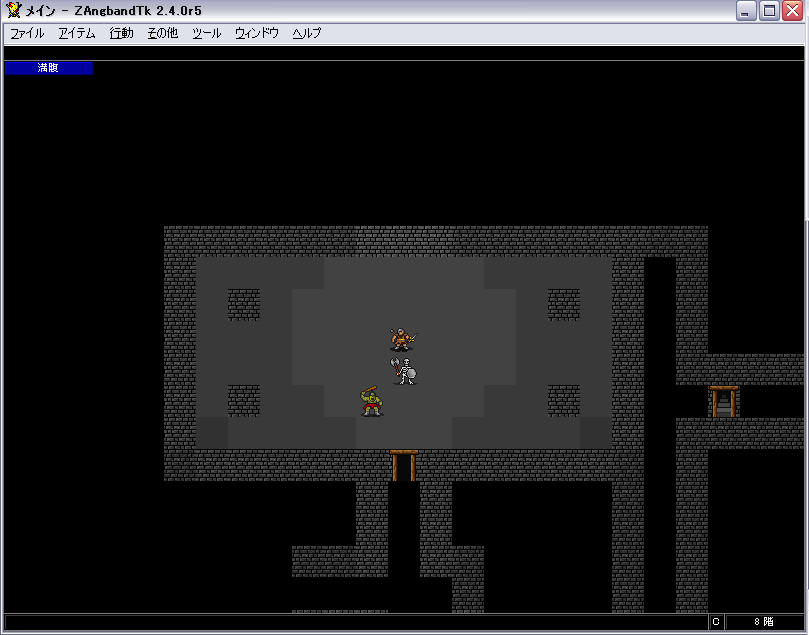Click the skeleton monster with axe and shield
The width and height of the screenshot is (809, 635).
pyautogui.click(x=404, y=371)
